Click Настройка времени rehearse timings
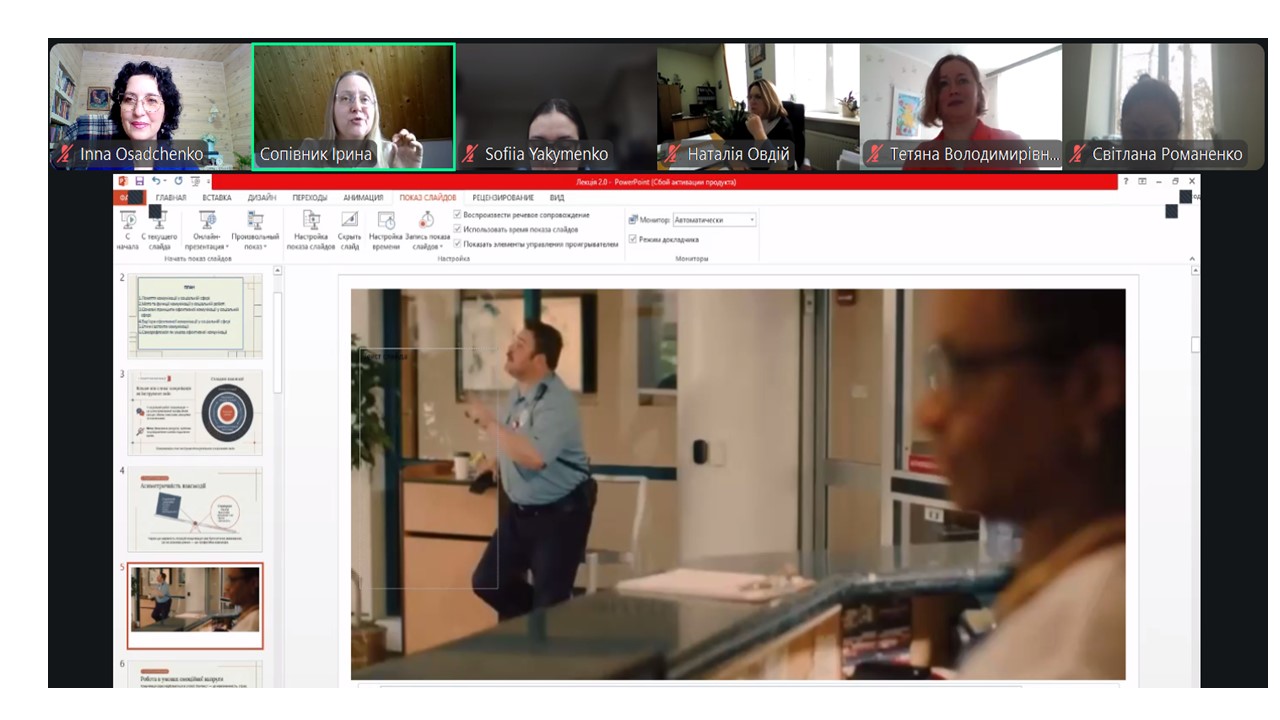 (x=385, y=230)
